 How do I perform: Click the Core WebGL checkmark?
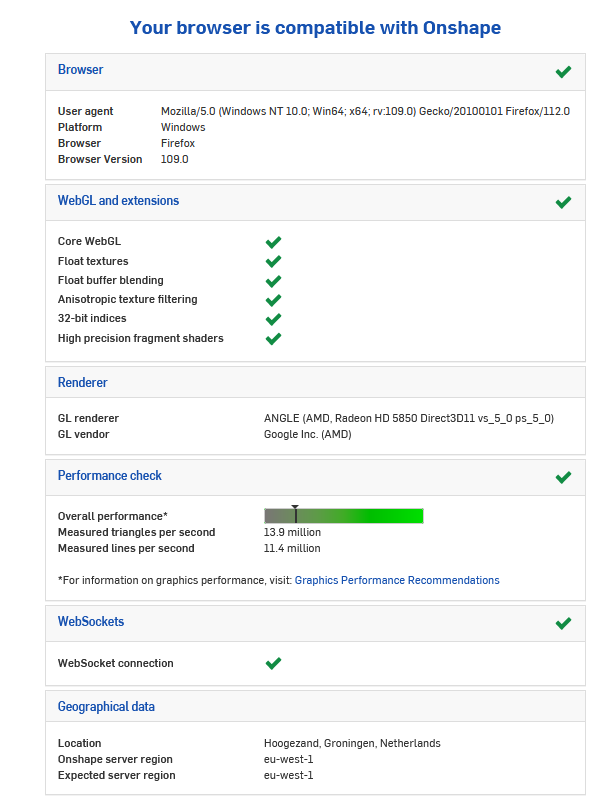[x=273, y=242]
